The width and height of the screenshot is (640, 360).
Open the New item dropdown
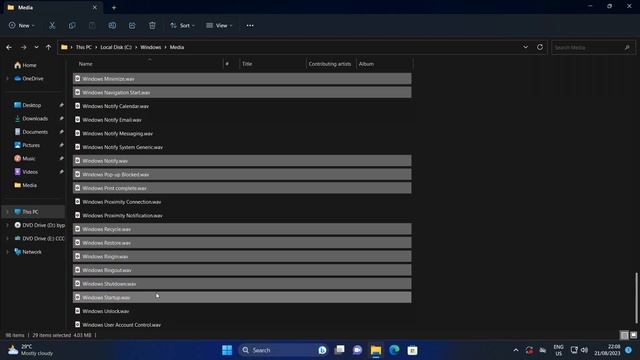click(x=22, y=25)
